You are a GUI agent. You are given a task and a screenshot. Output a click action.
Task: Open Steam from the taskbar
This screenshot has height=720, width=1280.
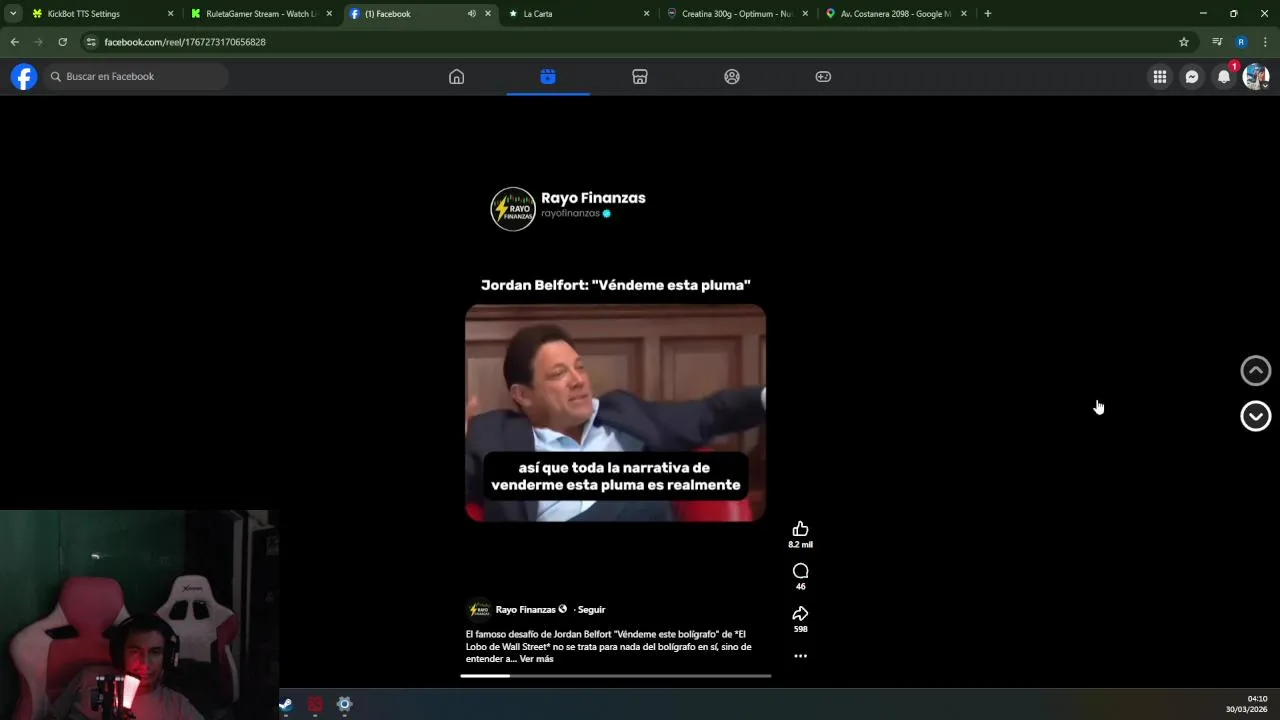click(x=286, y=704)
